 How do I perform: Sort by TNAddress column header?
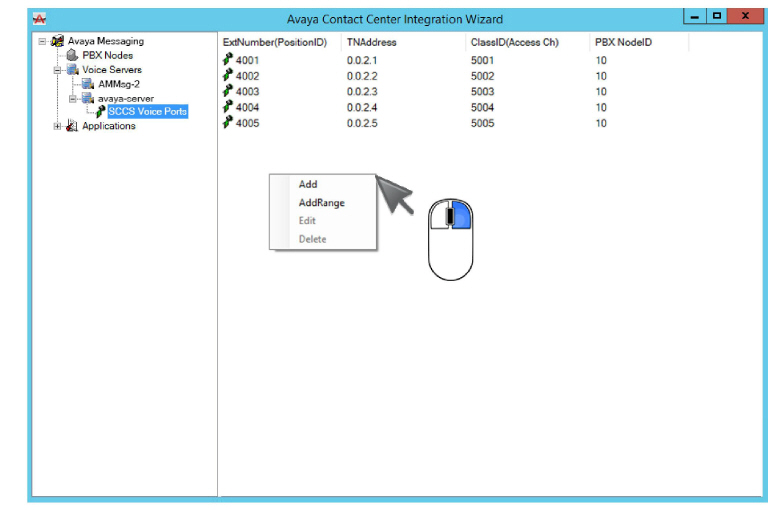[372, 43]
